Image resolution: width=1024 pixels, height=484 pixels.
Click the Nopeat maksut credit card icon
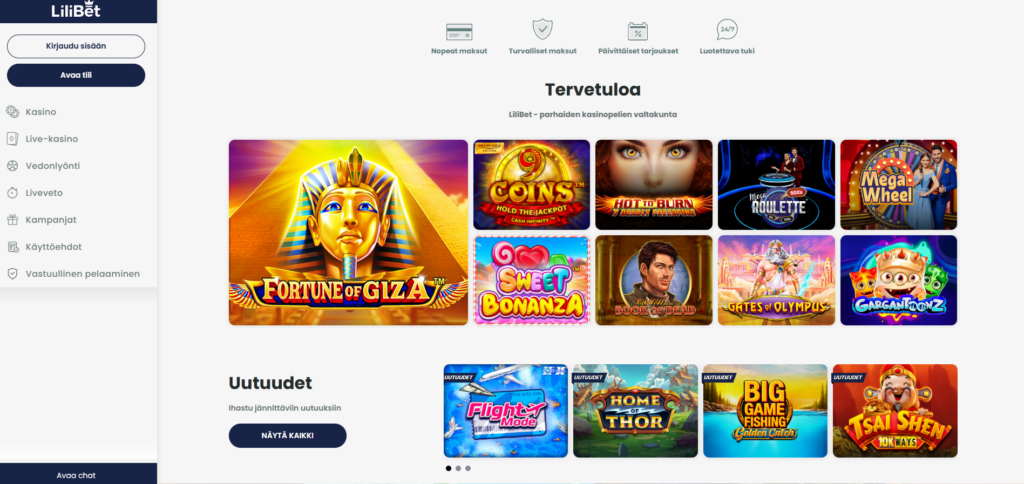tap(459, 31)
